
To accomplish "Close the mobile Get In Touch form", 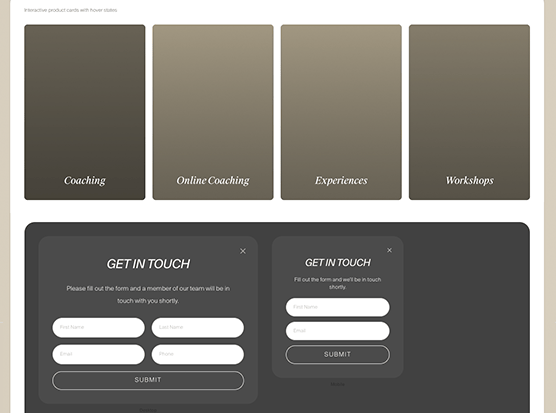I will [389, 250].
